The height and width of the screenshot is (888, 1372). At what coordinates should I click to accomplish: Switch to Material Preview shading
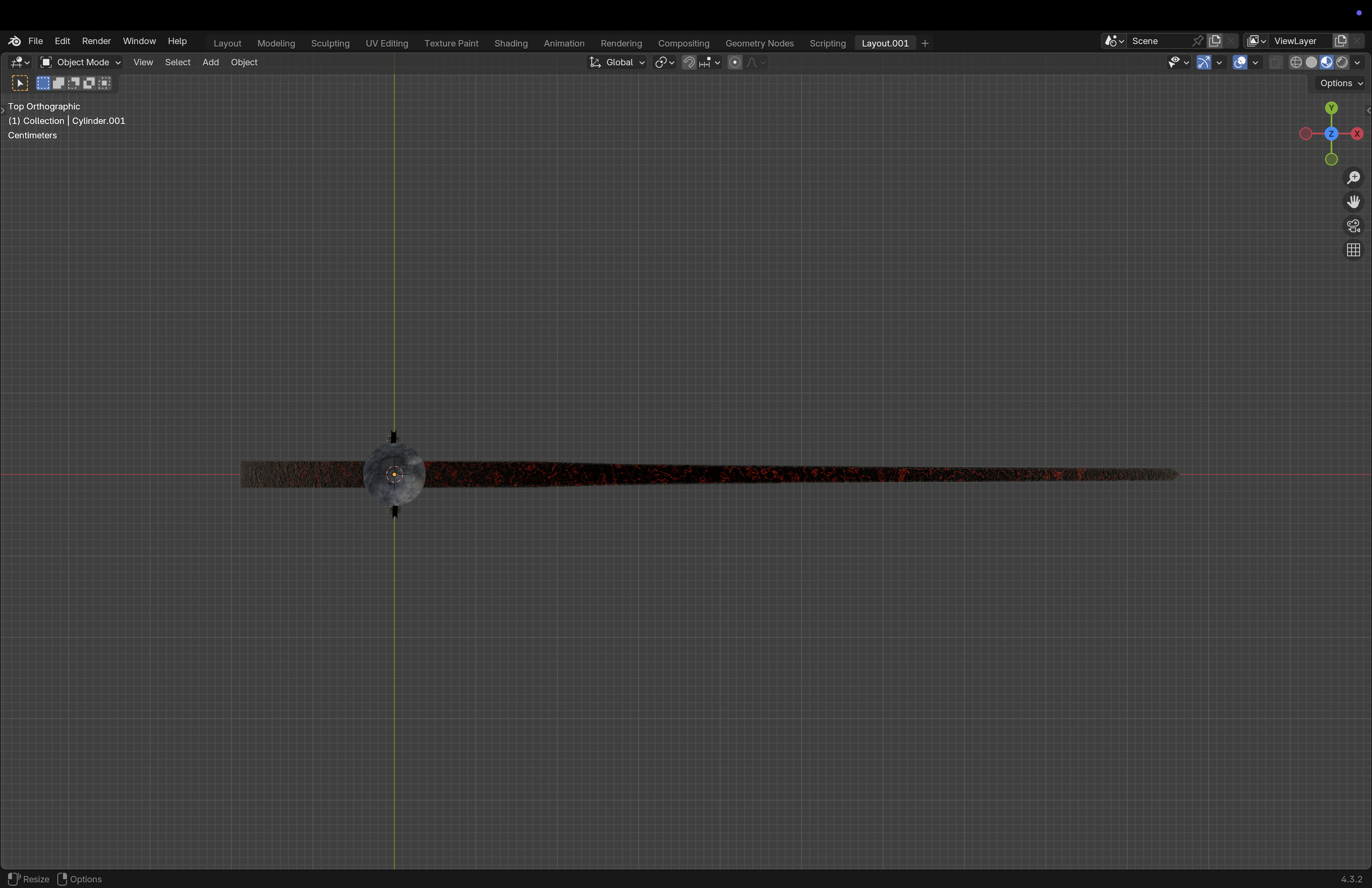(1326, 62)
